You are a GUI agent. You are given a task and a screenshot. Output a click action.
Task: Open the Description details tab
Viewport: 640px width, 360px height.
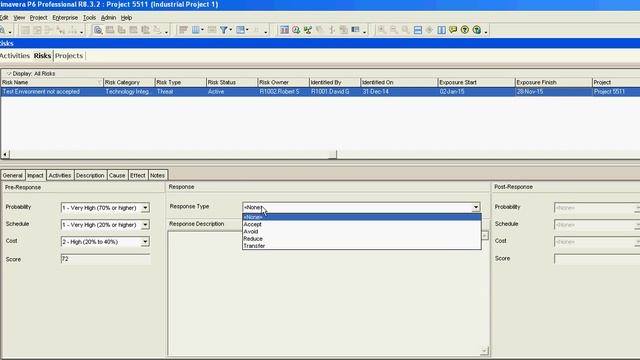(x=90, y=175)
